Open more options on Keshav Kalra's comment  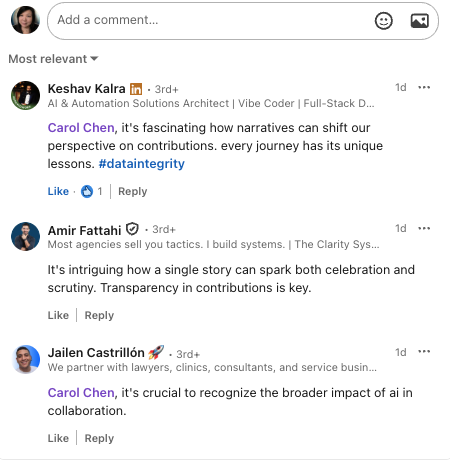[424, 87]
